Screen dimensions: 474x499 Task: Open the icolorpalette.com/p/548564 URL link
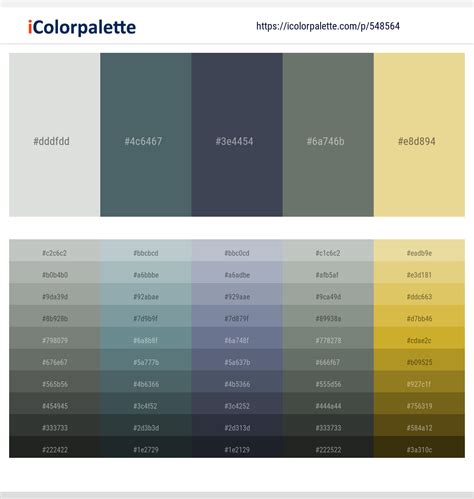(x=328, y=26)
